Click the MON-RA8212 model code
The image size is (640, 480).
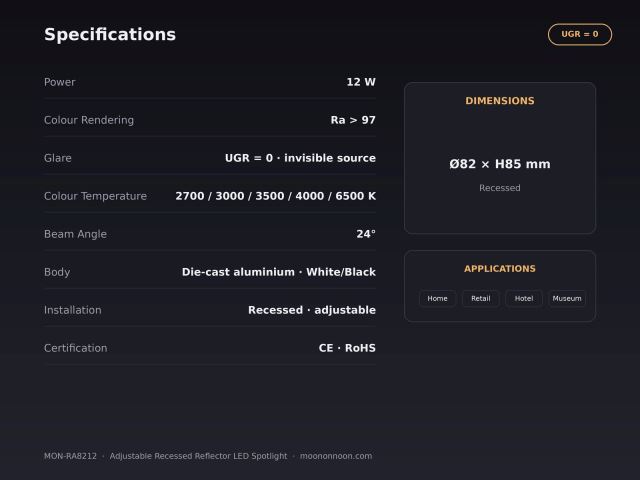(x=70, y=456)
